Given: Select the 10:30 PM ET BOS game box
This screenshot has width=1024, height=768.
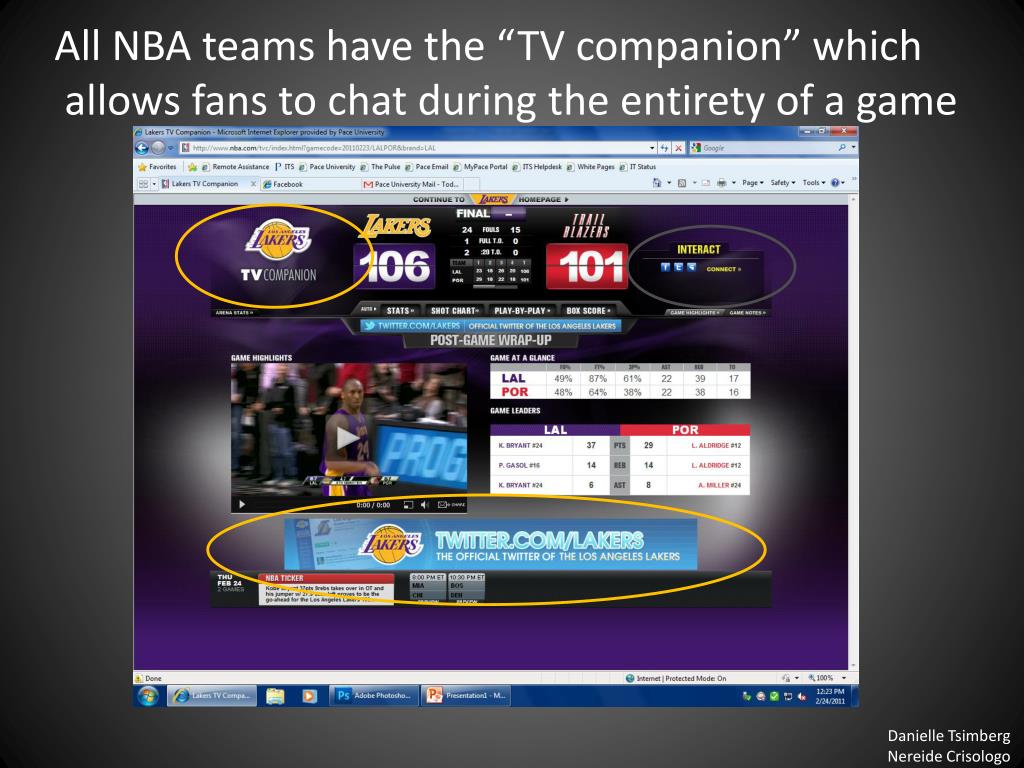Looking at the screenshot, I should click(x=466, y=586).
